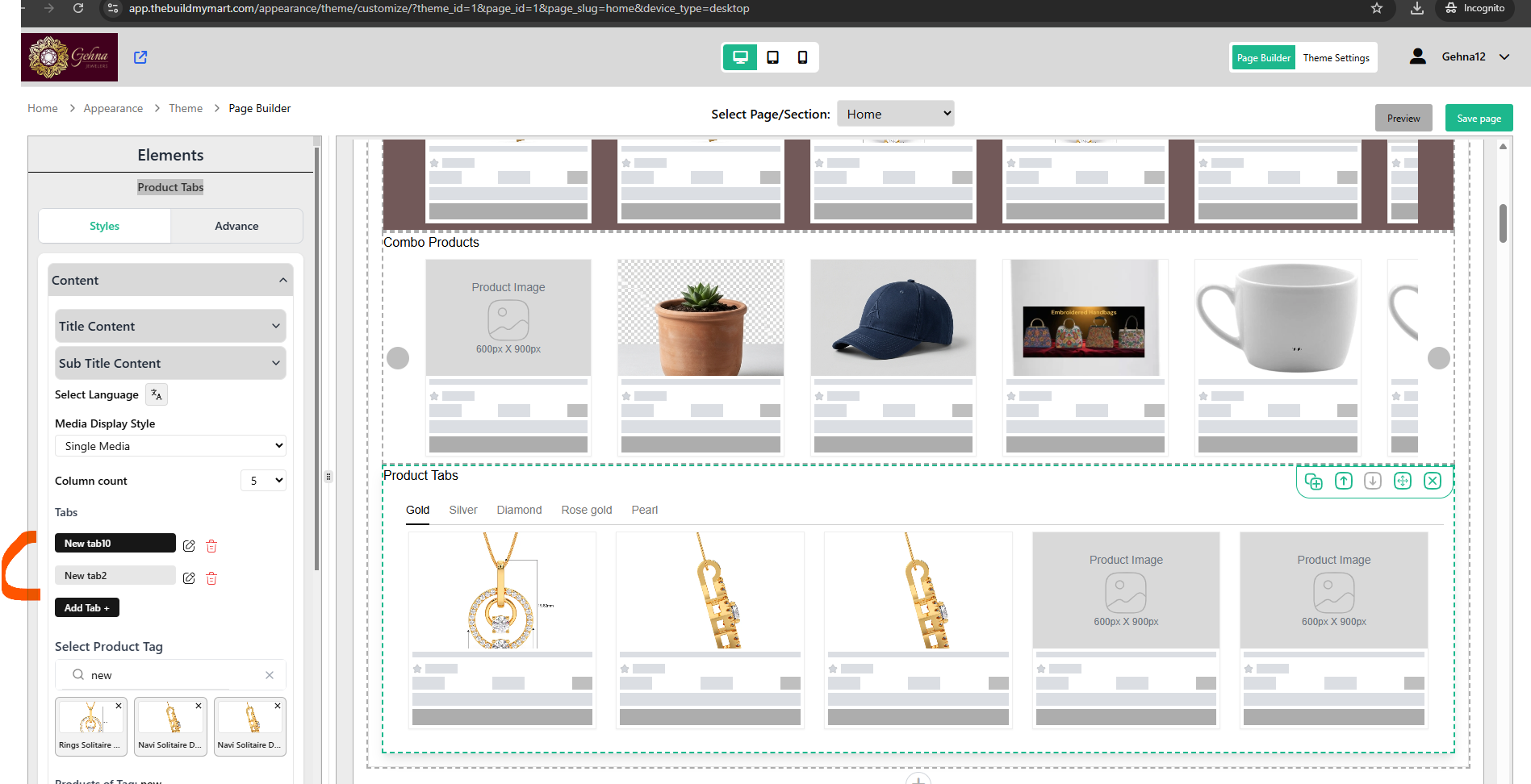Bookmark this page with the star icon
Screen dimensions: 1531x784
coord(1377,8)
